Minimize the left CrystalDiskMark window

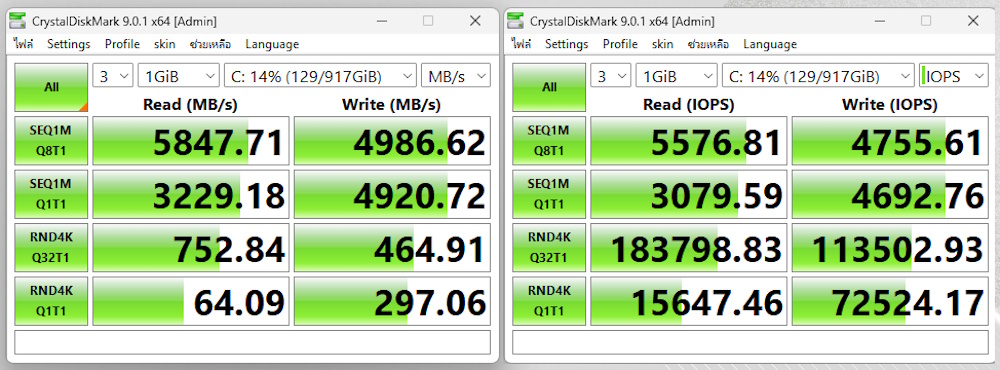click(x=381, y=21)
